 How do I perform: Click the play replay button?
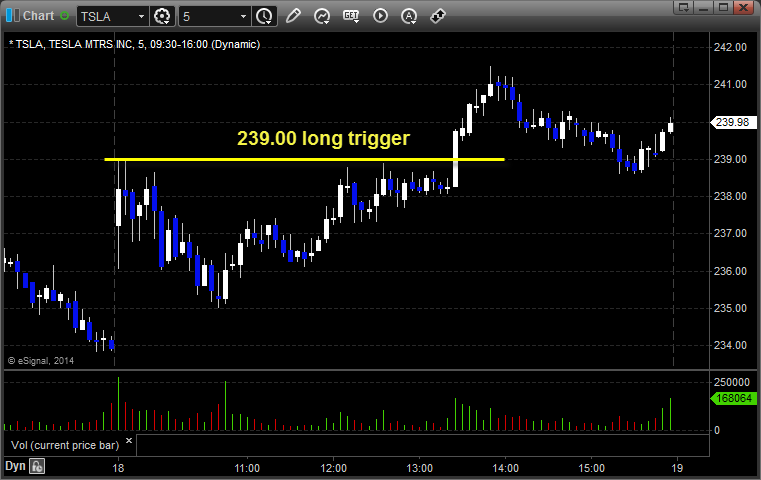pyautogui.click(x=380, y=16)
